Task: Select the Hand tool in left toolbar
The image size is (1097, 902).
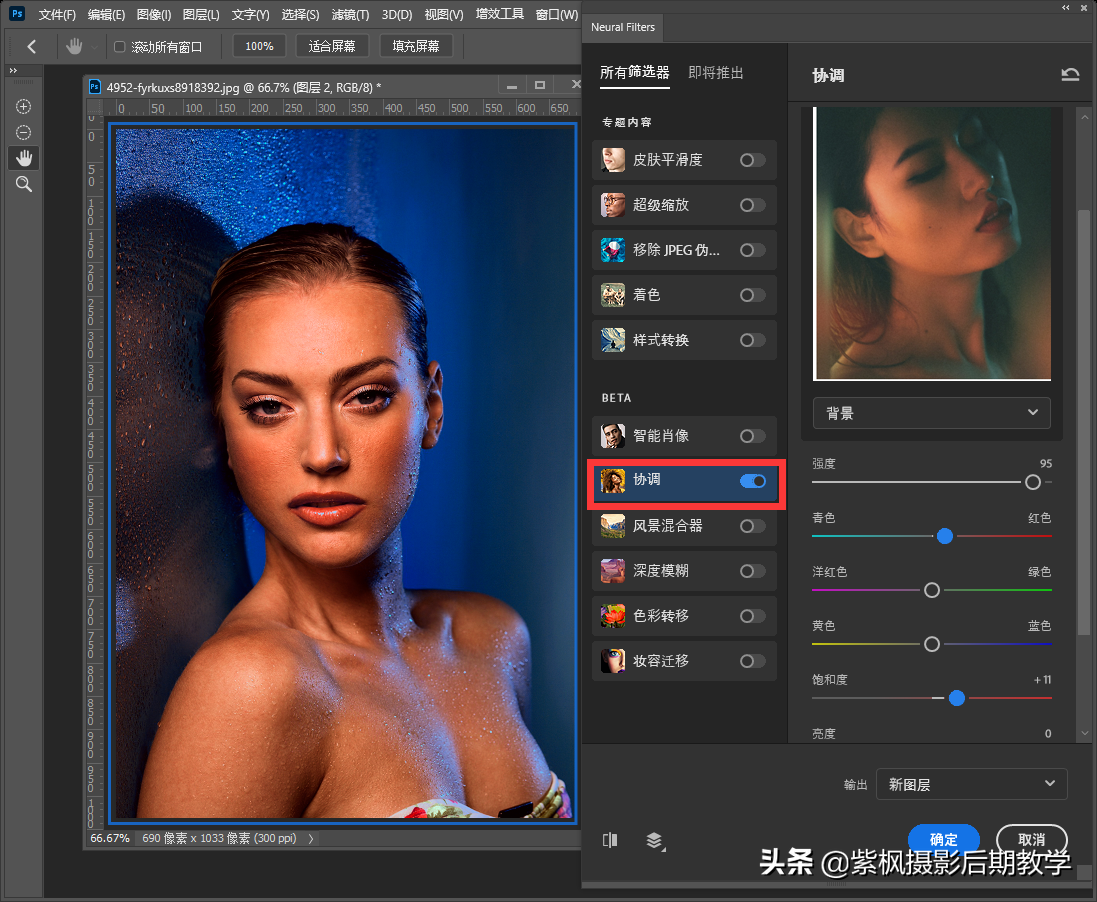Action: coord(24,158)
